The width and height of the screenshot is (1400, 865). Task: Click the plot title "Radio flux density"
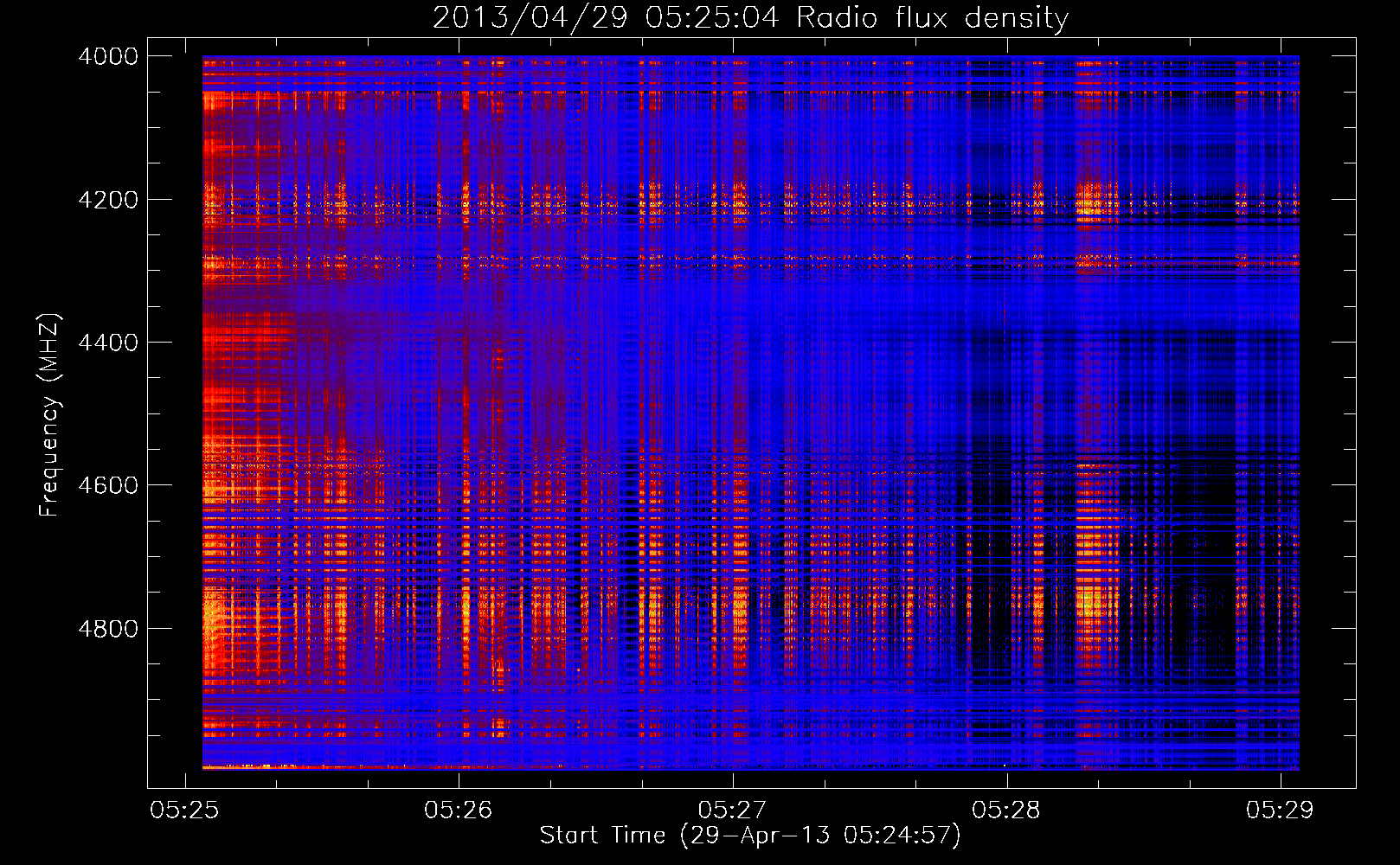932,17
